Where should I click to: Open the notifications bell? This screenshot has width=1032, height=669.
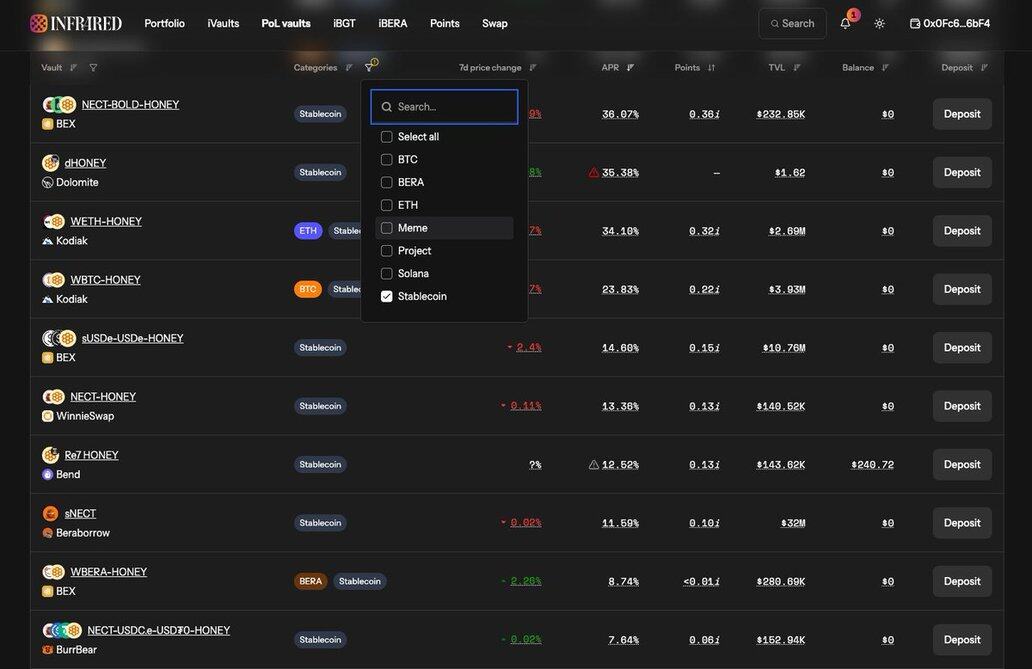coord(845,23)
